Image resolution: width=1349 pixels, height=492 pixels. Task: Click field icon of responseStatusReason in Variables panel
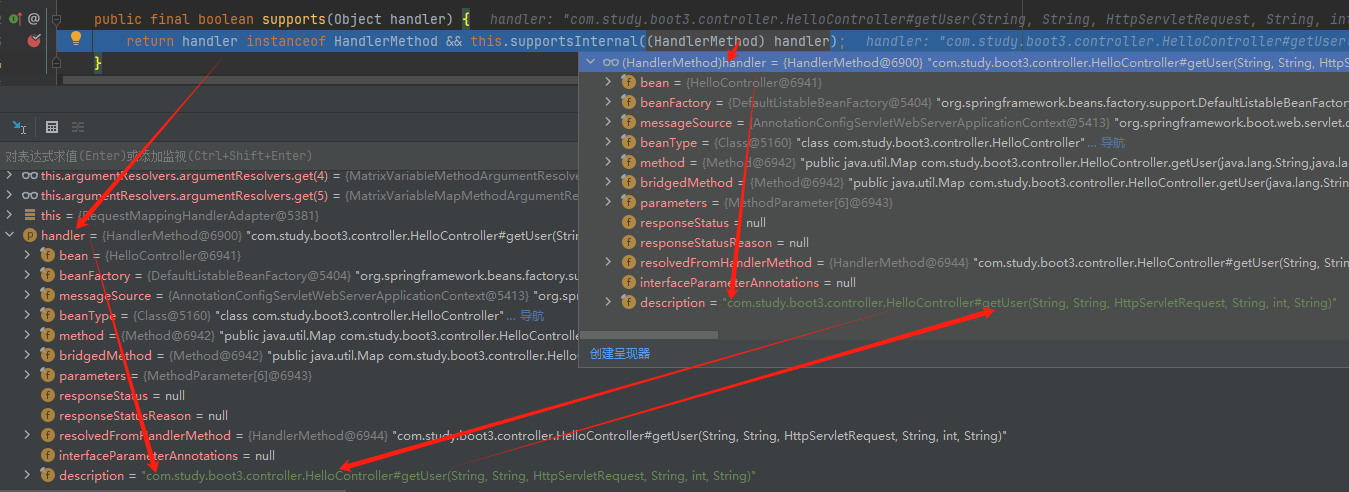(47, 416)
